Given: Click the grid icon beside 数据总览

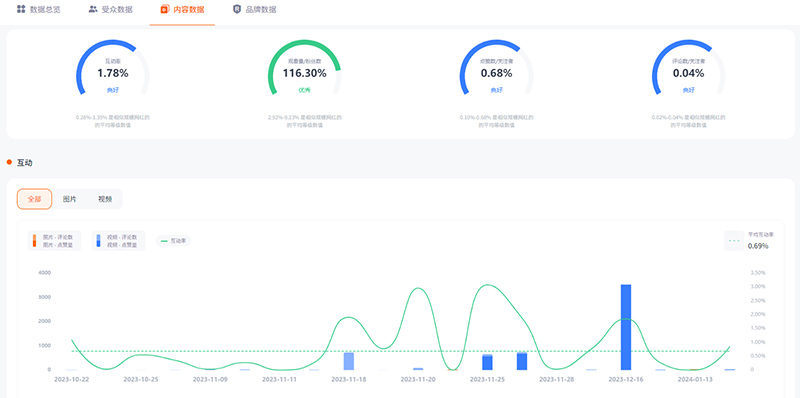Looking at the screenshot, I should point(21,9).
